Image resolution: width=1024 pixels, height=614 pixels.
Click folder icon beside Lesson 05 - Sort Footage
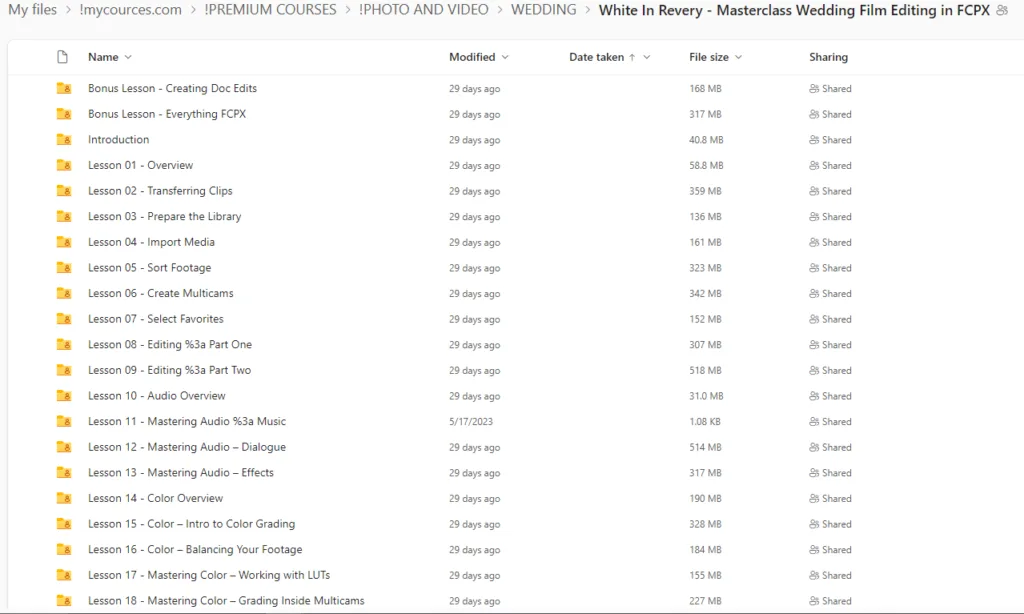click(64, 268)
